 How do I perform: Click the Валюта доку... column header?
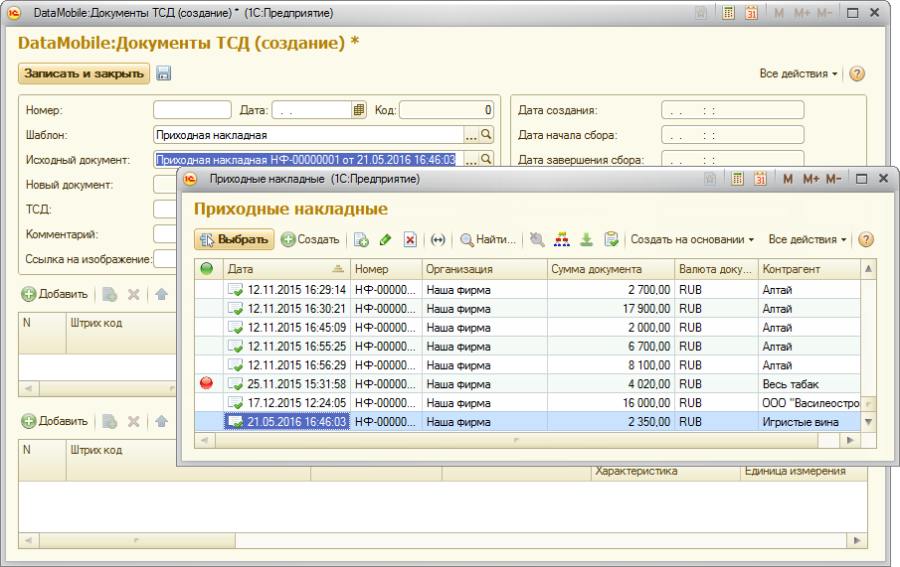[x=716, y=269]
